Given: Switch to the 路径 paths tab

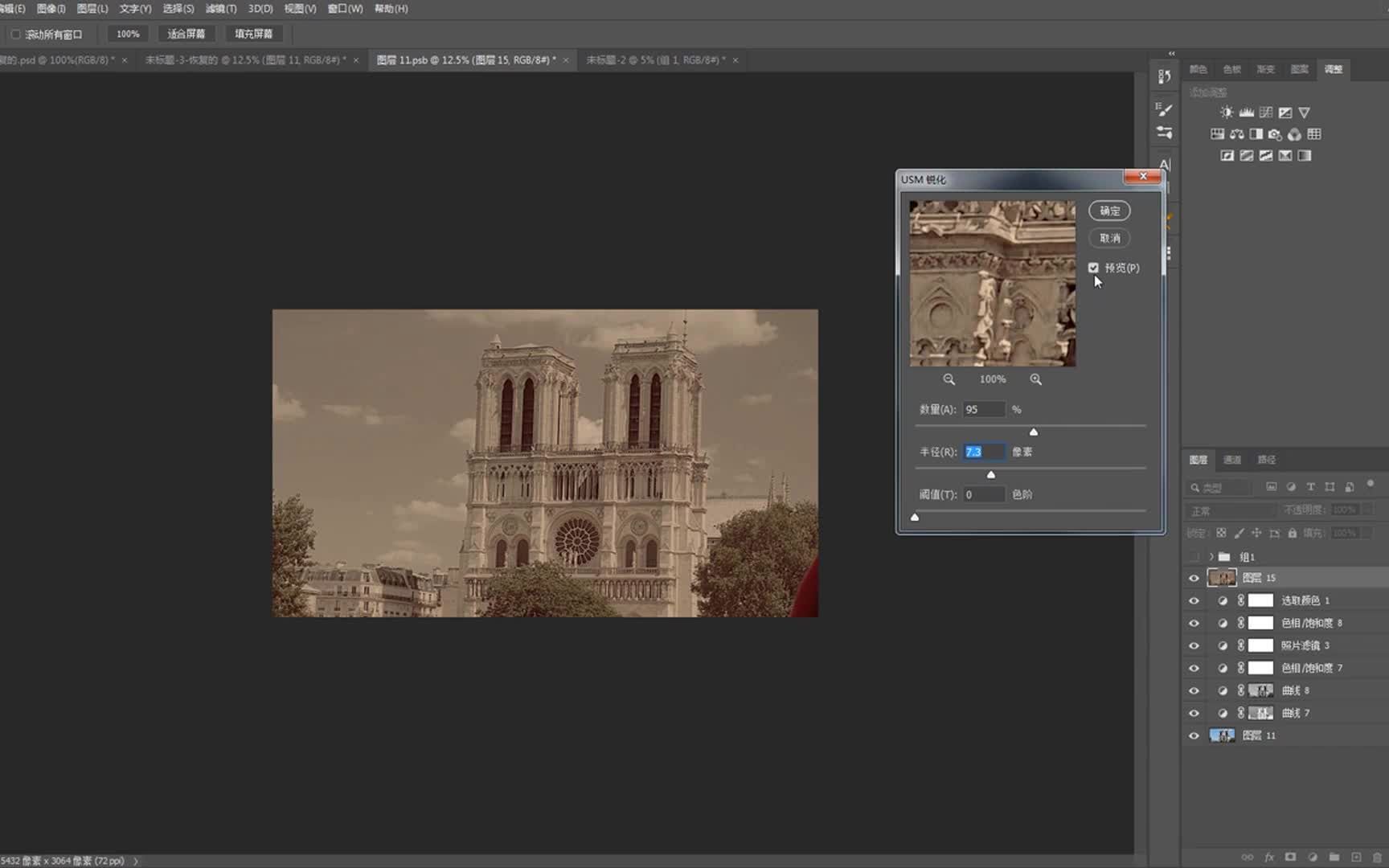Looking at the screenshot, I should point(1267,460).
